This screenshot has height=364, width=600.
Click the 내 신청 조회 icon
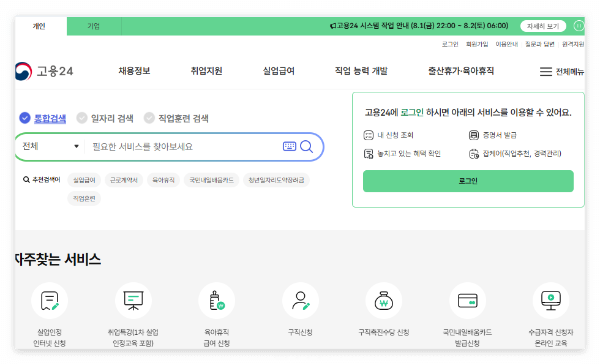tap(368, 135)
